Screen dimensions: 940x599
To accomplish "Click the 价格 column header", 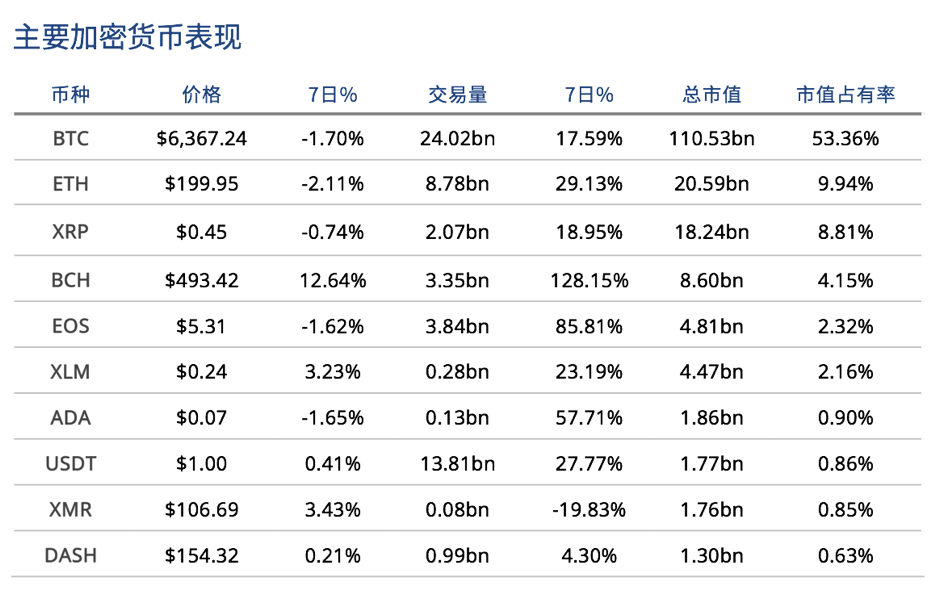I will pos(201,94).
